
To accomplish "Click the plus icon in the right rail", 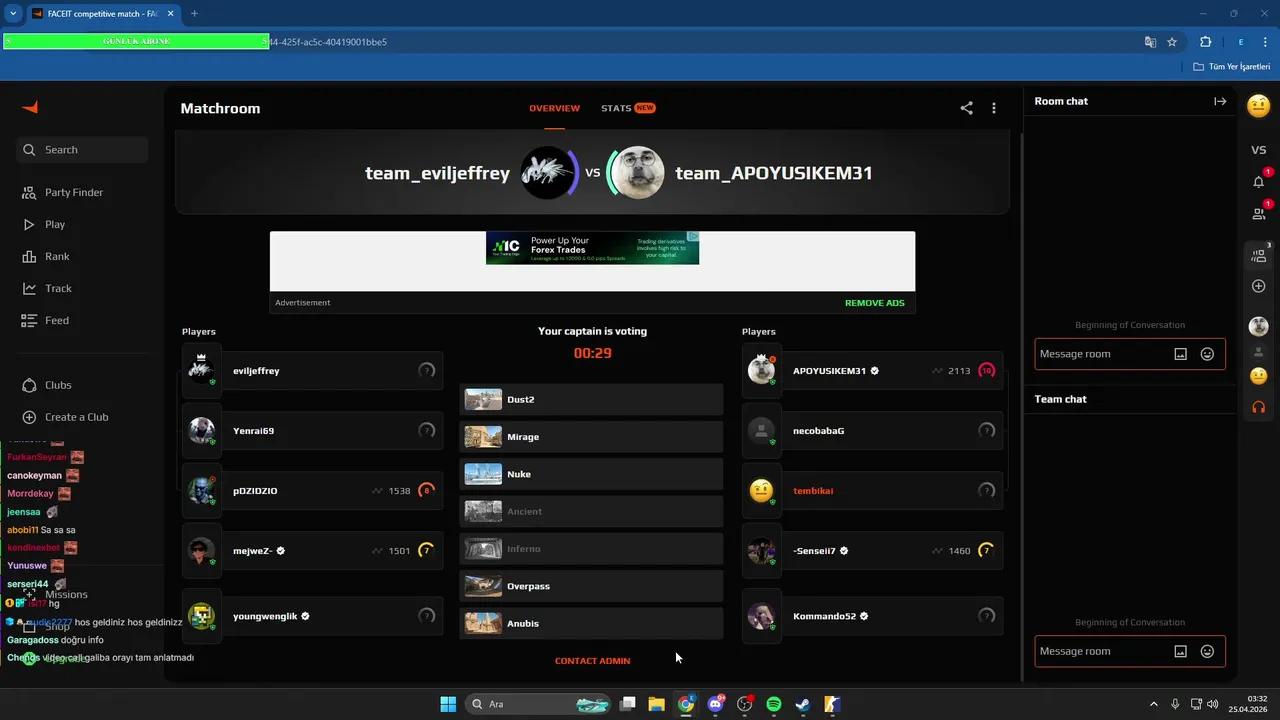I will point(1259,287).
